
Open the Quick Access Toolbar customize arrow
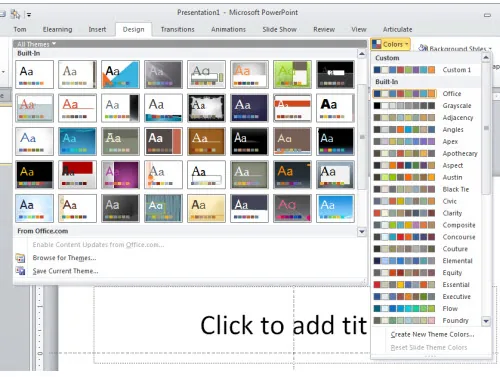click(x=29, y=14)
